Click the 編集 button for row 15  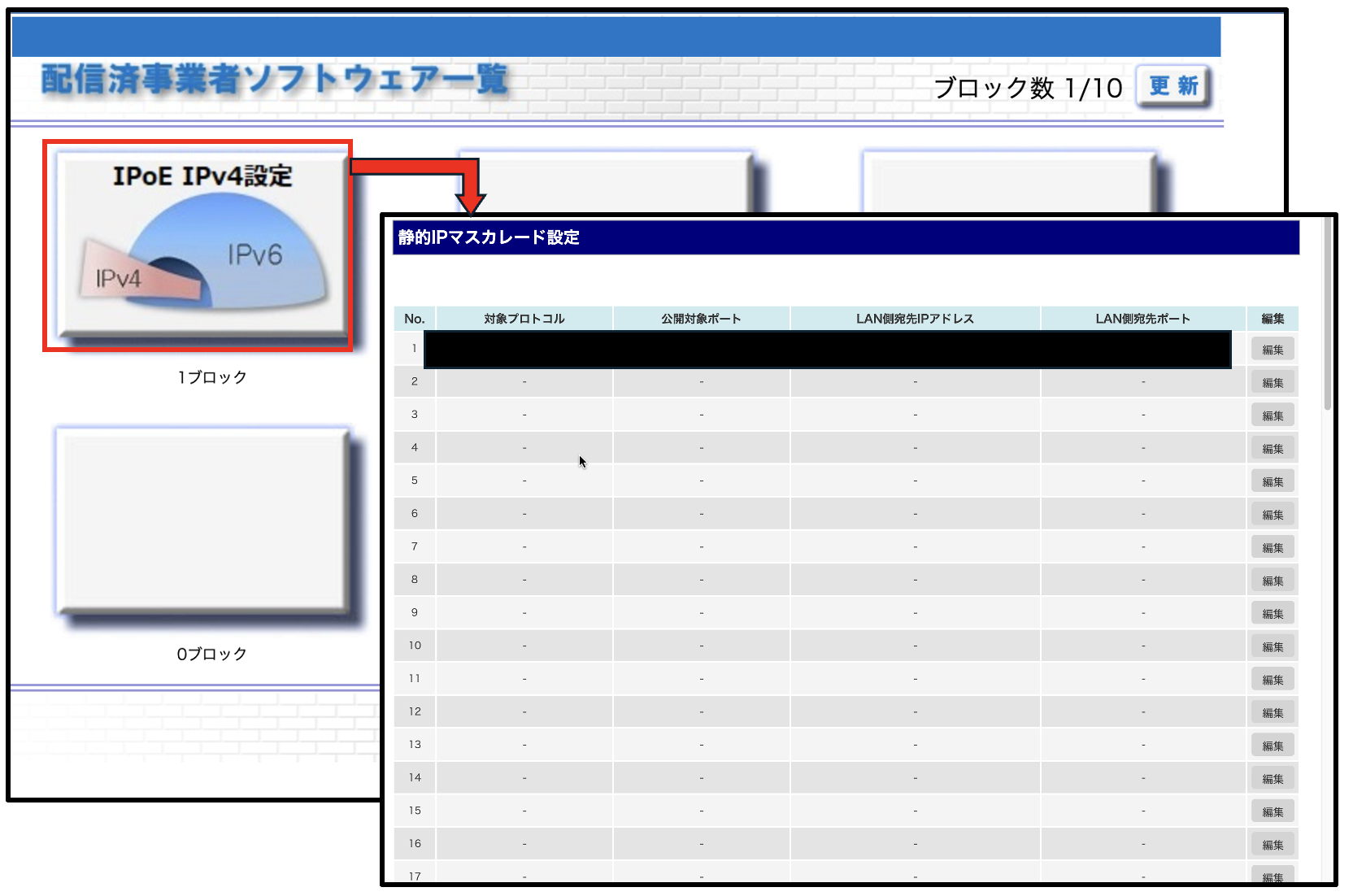1273,811
